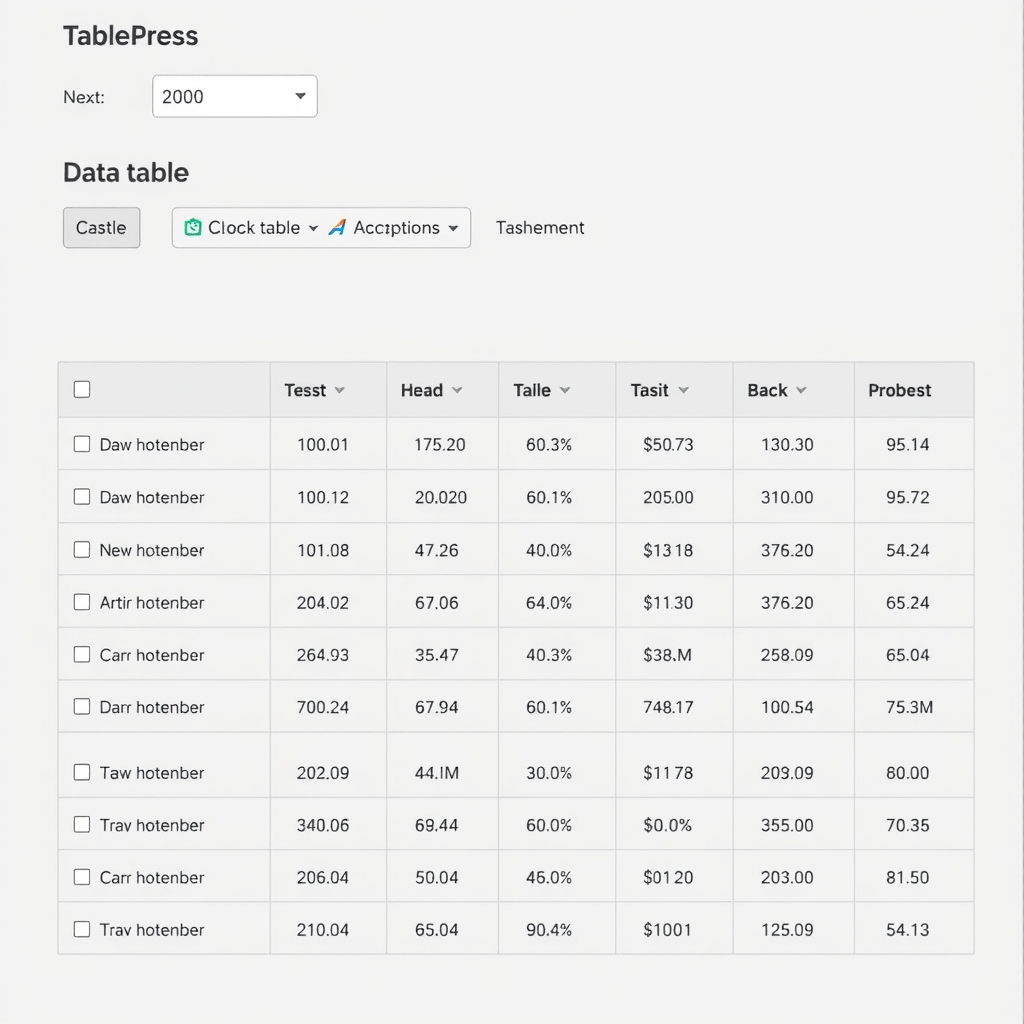Click the Tasit column header label
This screenshot has width=1024, height=1024.
649,390
